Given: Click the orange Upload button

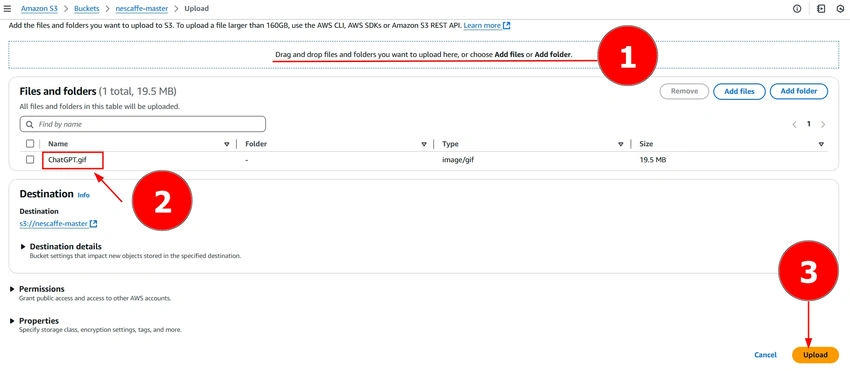Looking at the screenshot, I should click(x=815, y=355).
